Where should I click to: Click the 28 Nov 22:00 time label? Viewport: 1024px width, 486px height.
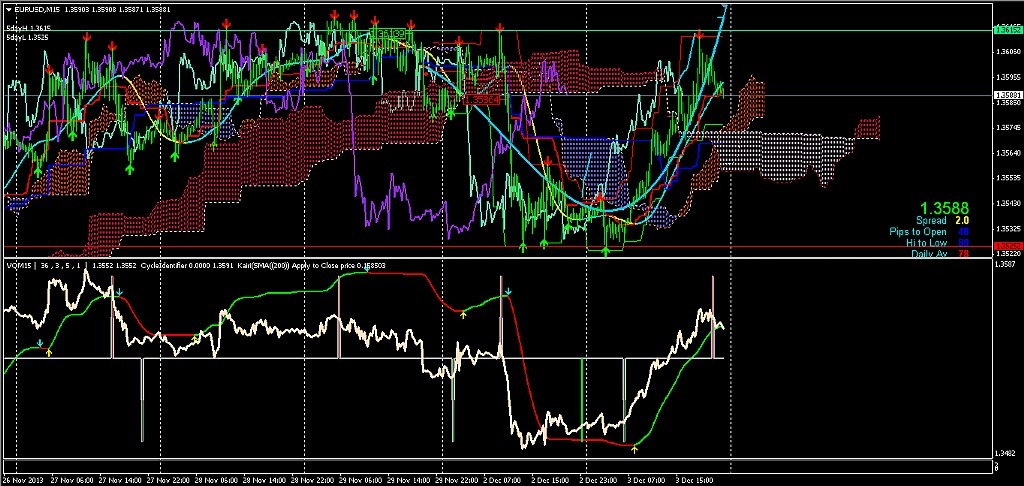coord(313,479)
